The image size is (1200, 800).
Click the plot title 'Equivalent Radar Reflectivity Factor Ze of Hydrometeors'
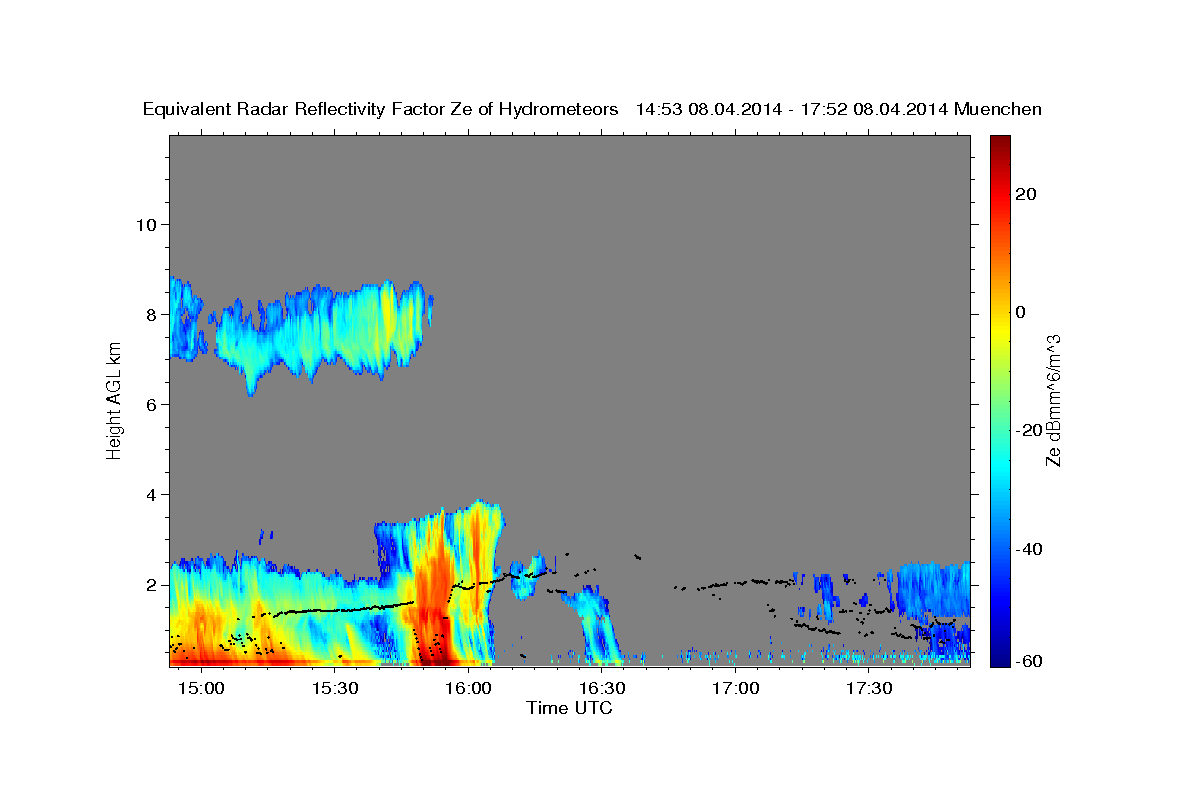coord(381,109)
